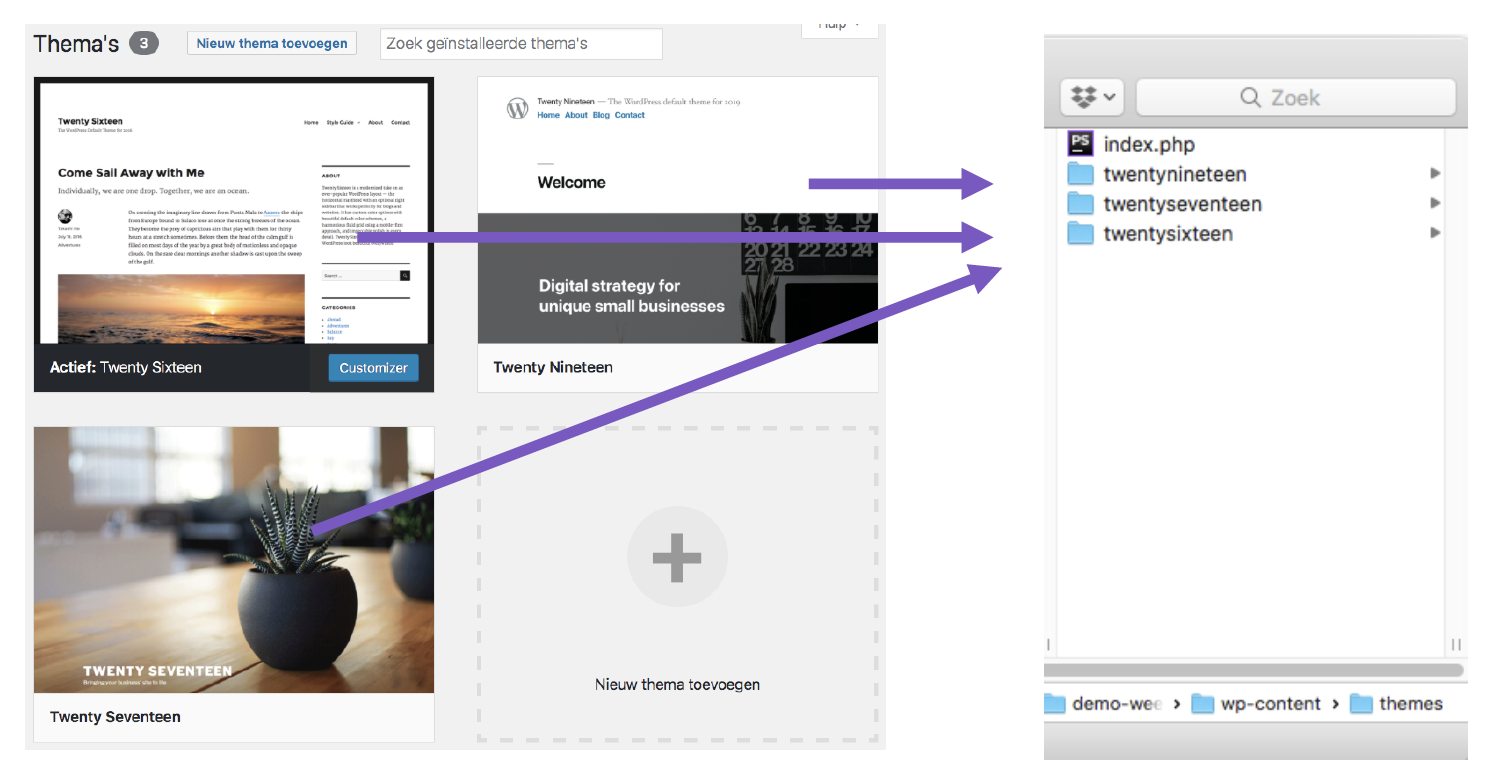Click the twentyseventeen folder icon
This screenshot has width=1494, height=780.
tap(1080, 204)
